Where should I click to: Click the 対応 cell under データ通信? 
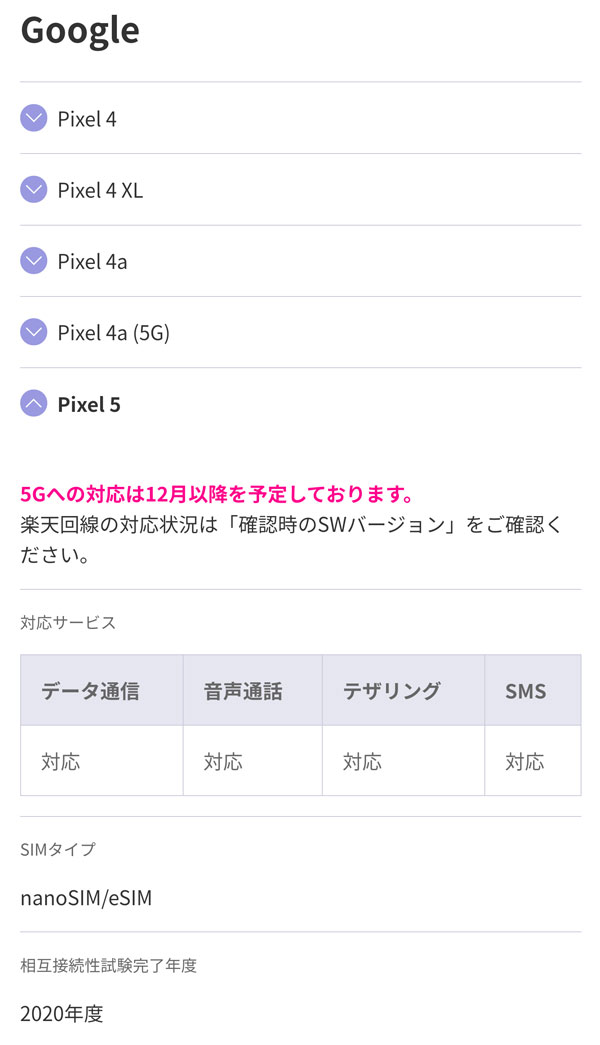pyautogui.click(x=61, y=762)
